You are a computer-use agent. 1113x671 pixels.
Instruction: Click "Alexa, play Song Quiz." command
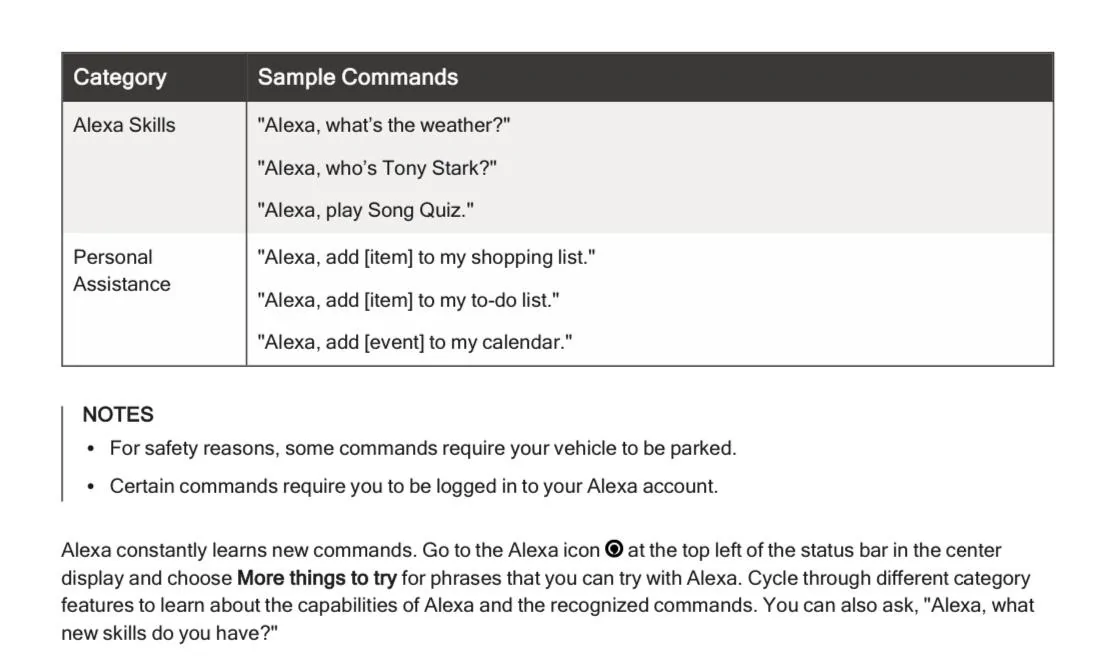pyautogui.click(x=366, y=210)
